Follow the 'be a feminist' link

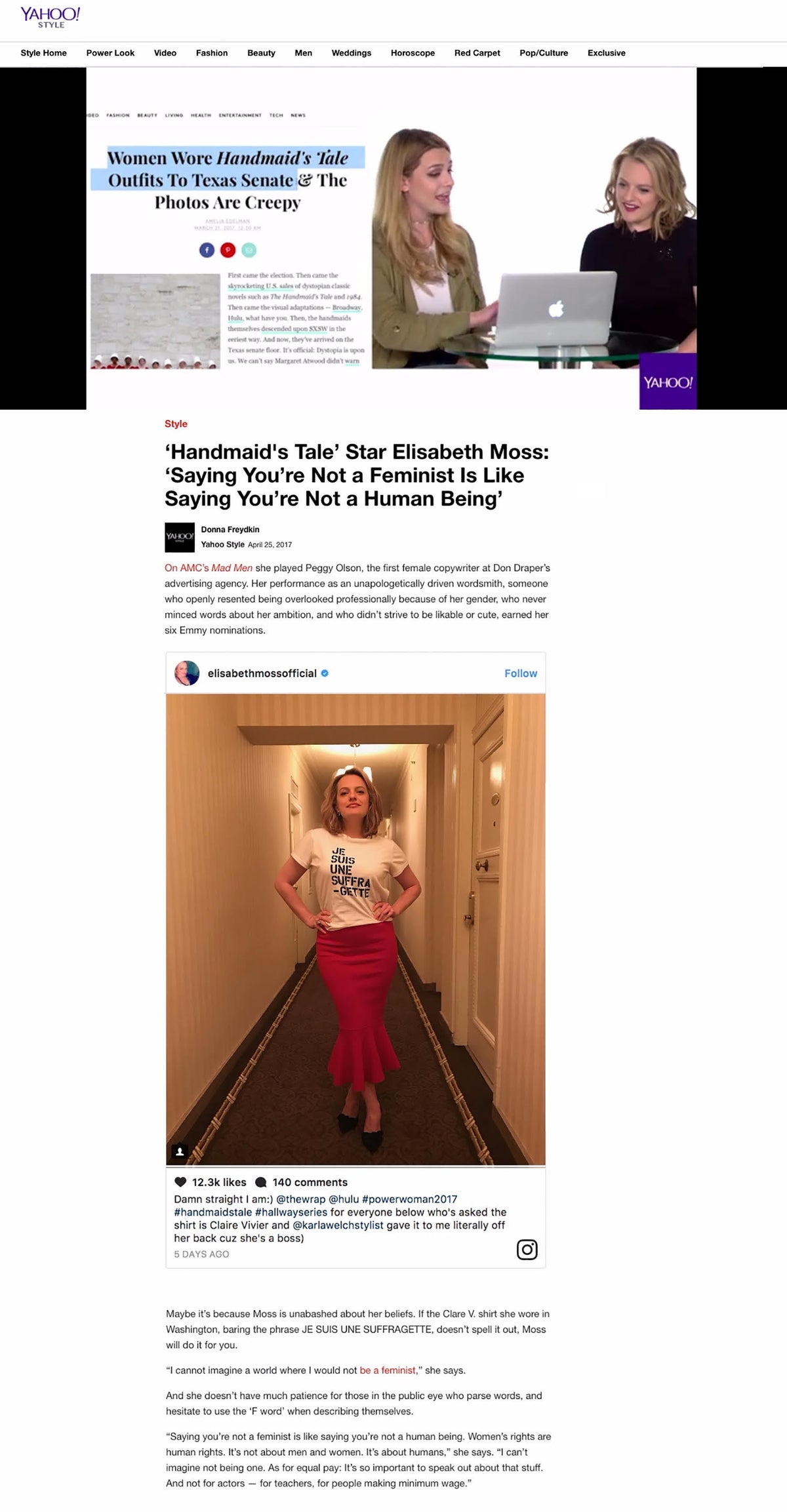pos(388,1370)
